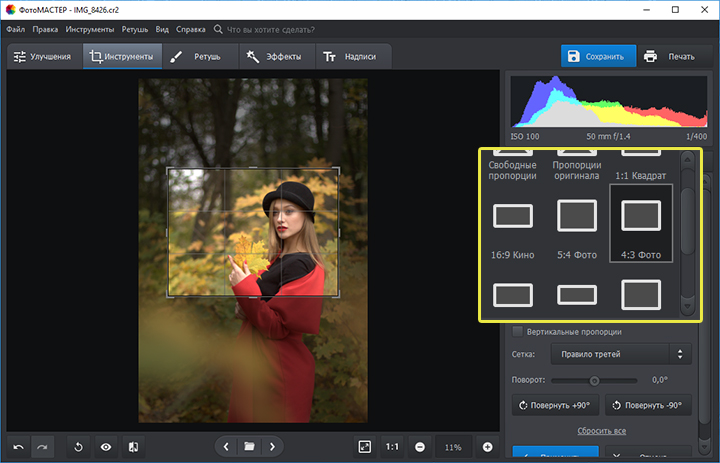720x463 pixels.
Task: Open the Ретушь menu in menu bar
Action: pyautogui.click(x=134, y=29)
